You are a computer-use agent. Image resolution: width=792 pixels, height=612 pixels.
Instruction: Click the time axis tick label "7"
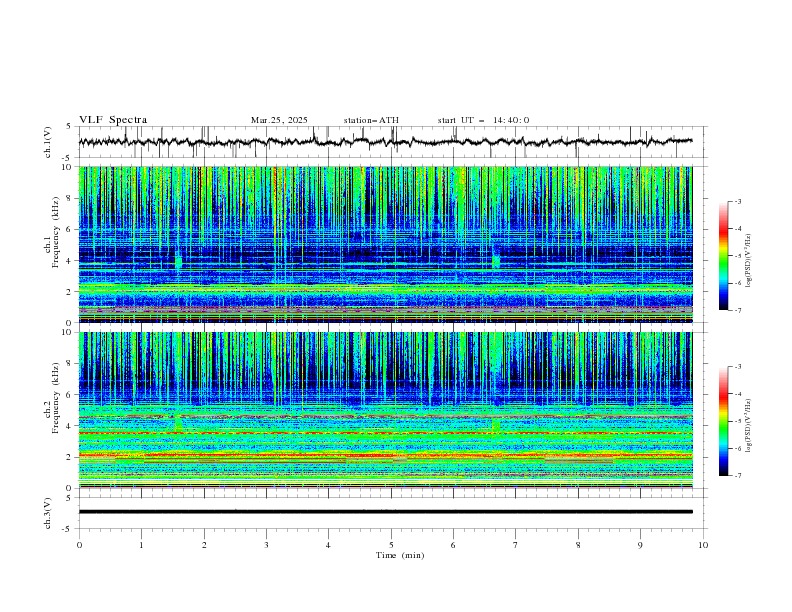point(516,545)
